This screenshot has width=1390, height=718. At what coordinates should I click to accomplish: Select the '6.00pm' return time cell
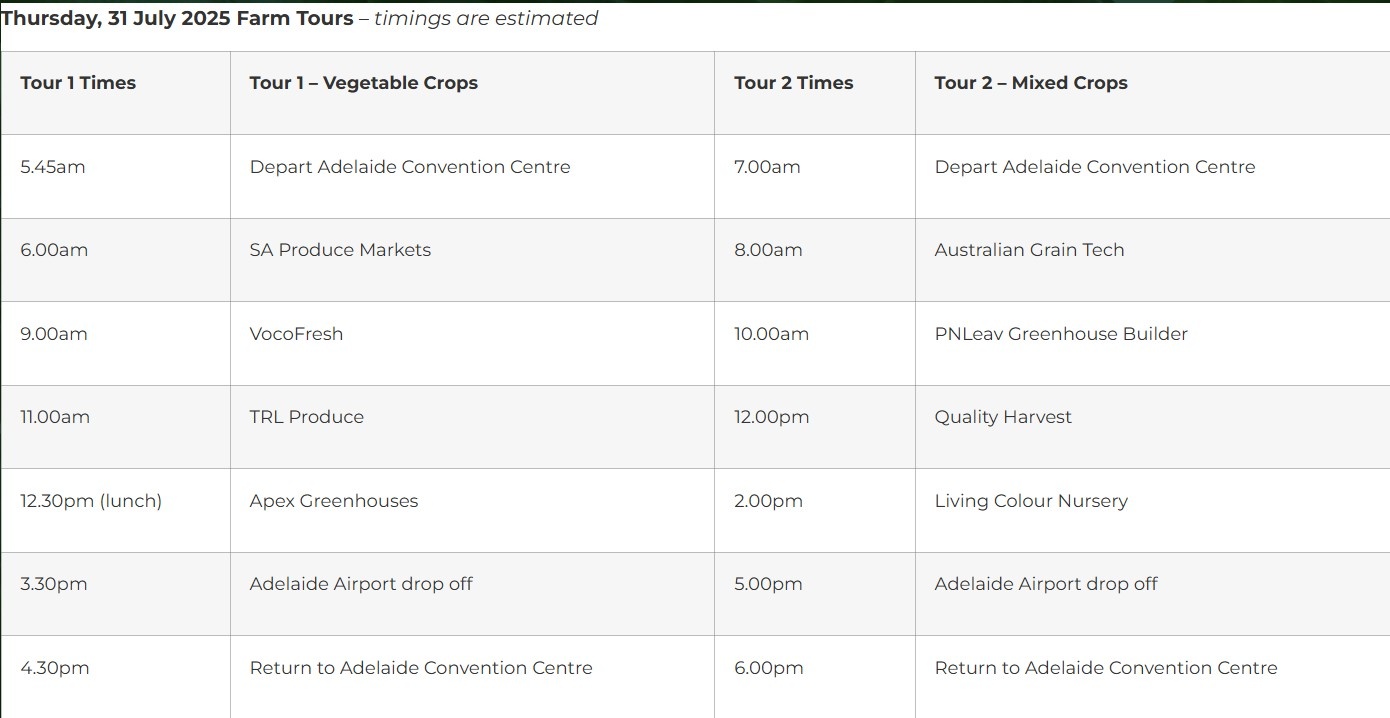pos(769,668)
